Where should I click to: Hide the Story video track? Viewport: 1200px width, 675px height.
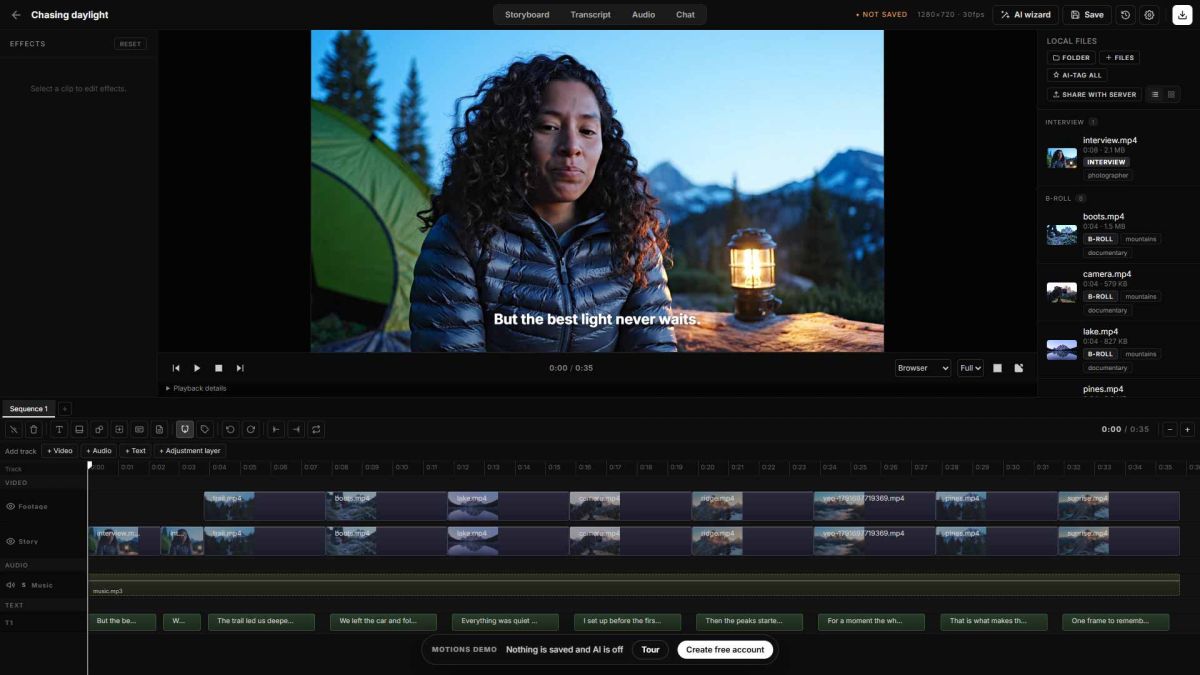[10, 541]
